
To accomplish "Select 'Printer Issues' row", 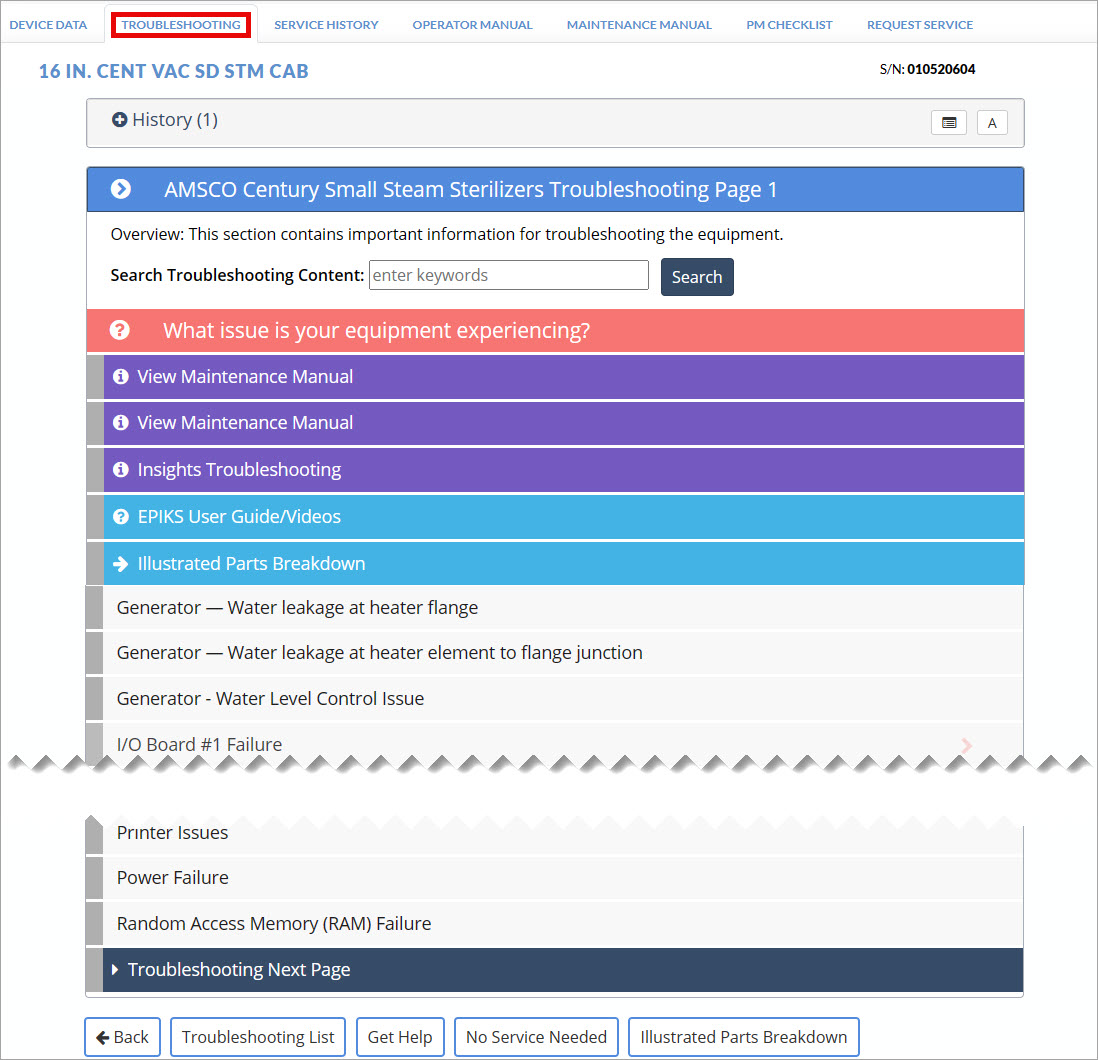I will [x=563, y=835].
